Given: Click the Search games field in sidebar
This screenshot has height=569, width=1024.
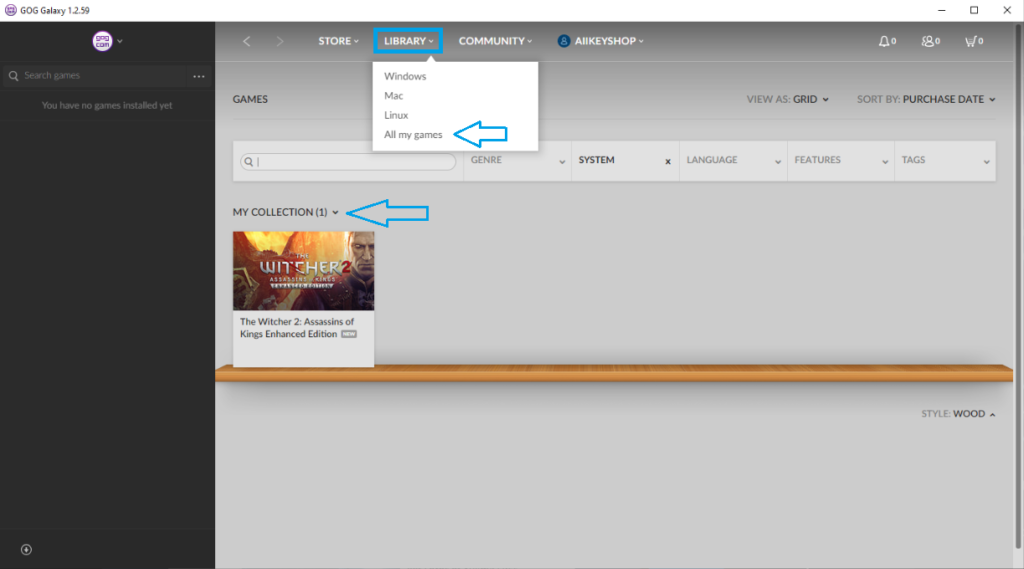Looking at the screenshot, I should click(x=100, y=76).
